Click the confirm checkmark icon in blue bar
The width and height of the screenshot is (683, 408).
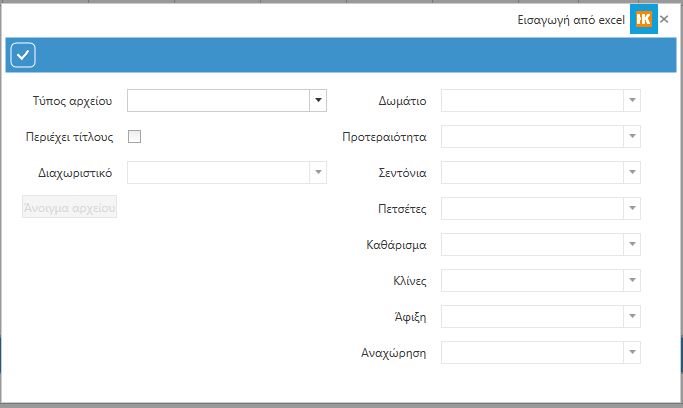pos(23,55)
